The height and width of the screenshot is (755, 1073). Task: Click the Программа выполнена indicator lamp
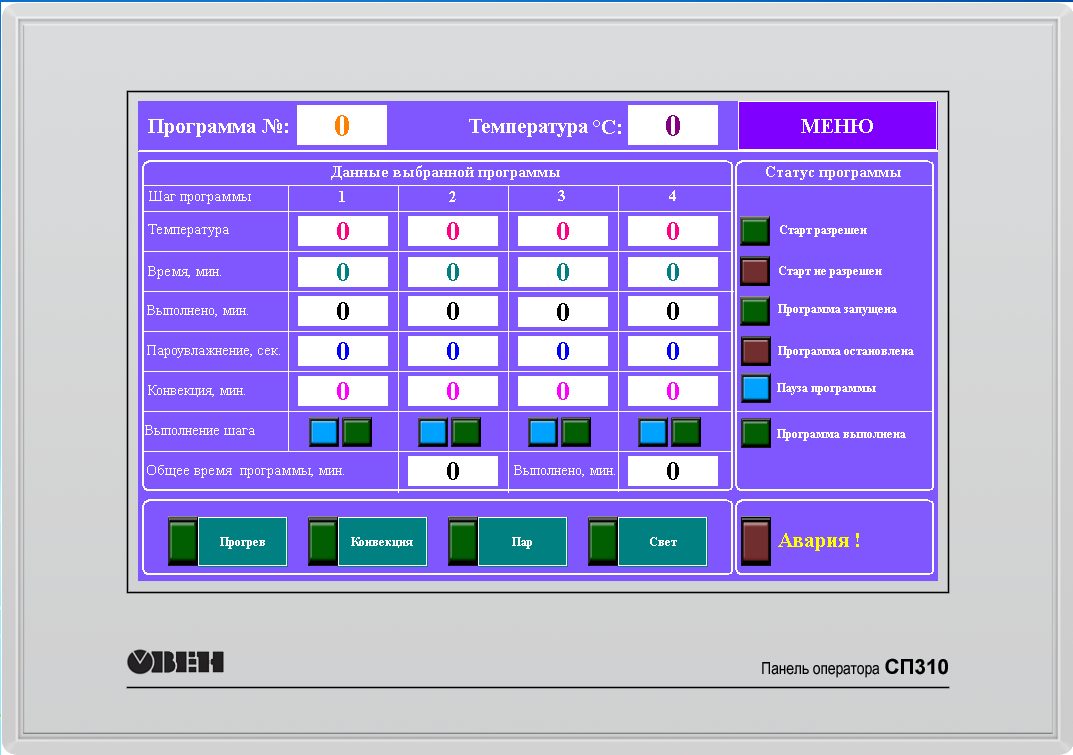tap(755, 433)
